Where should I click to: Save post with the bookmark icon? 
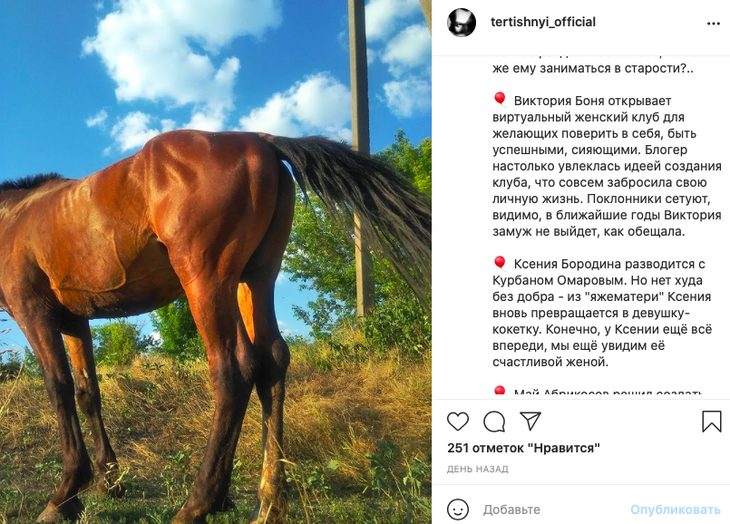(711, 421)
